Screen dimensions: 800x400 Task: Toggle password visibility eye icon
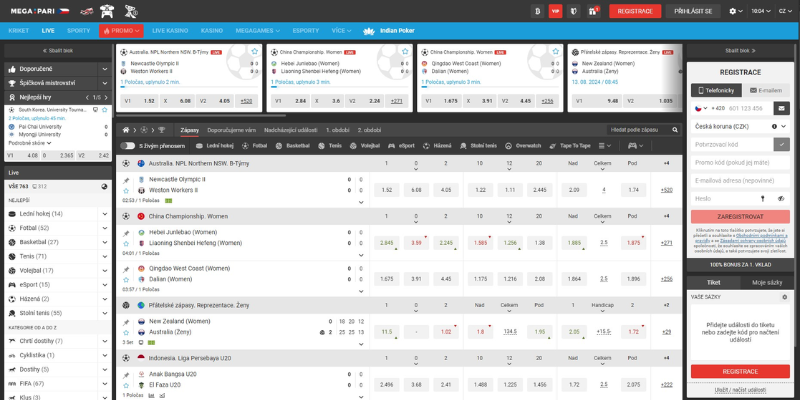[x=781, y=199]
